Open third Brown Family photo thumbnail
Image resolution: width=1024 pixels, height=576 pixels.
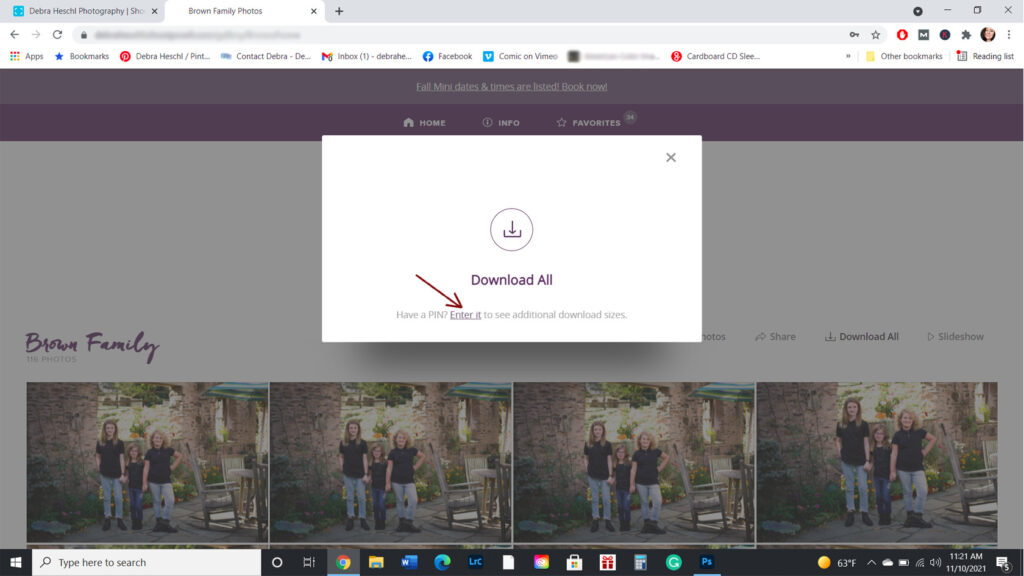coord(634,462)
